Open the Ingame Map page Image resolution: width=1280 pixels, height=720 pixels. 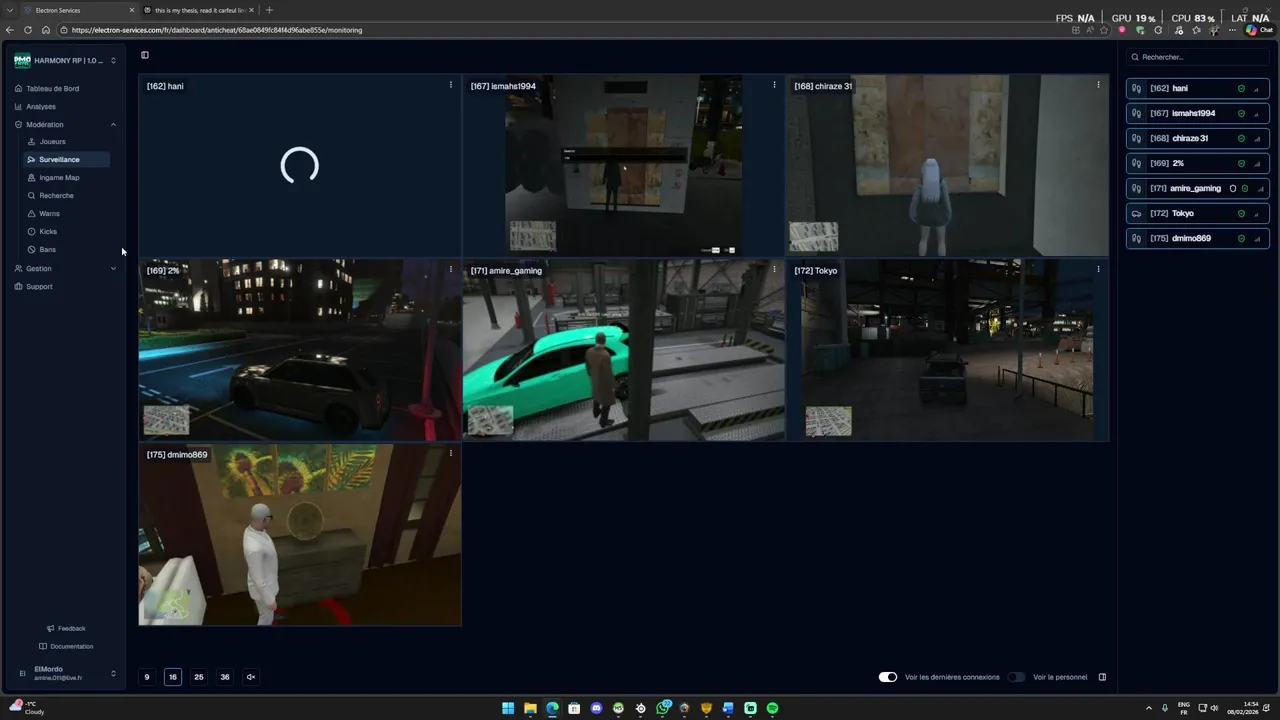(53, 177)
